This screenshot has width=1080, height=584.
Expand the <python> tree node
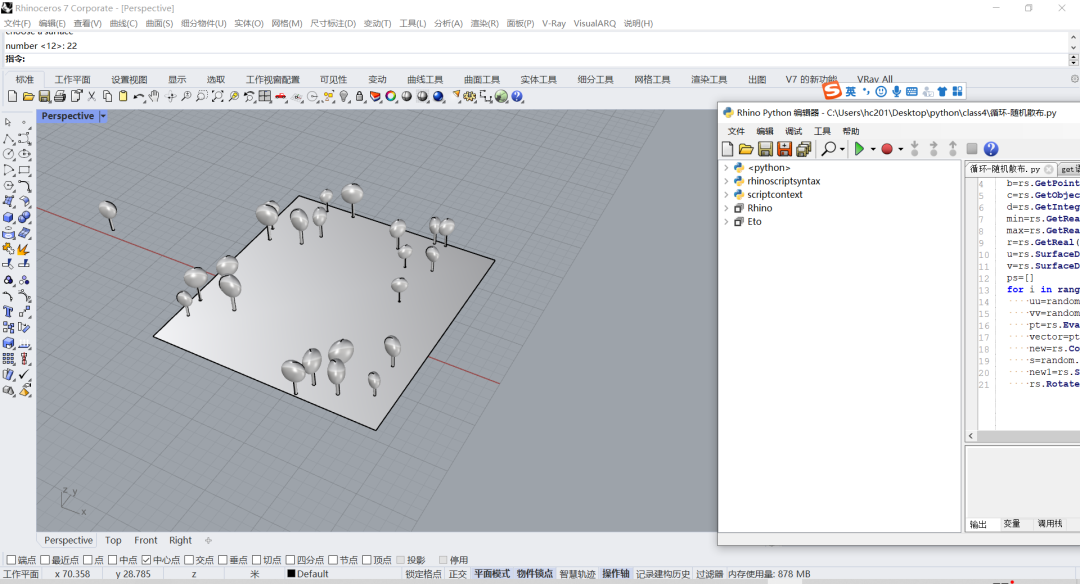click(726, 167)
